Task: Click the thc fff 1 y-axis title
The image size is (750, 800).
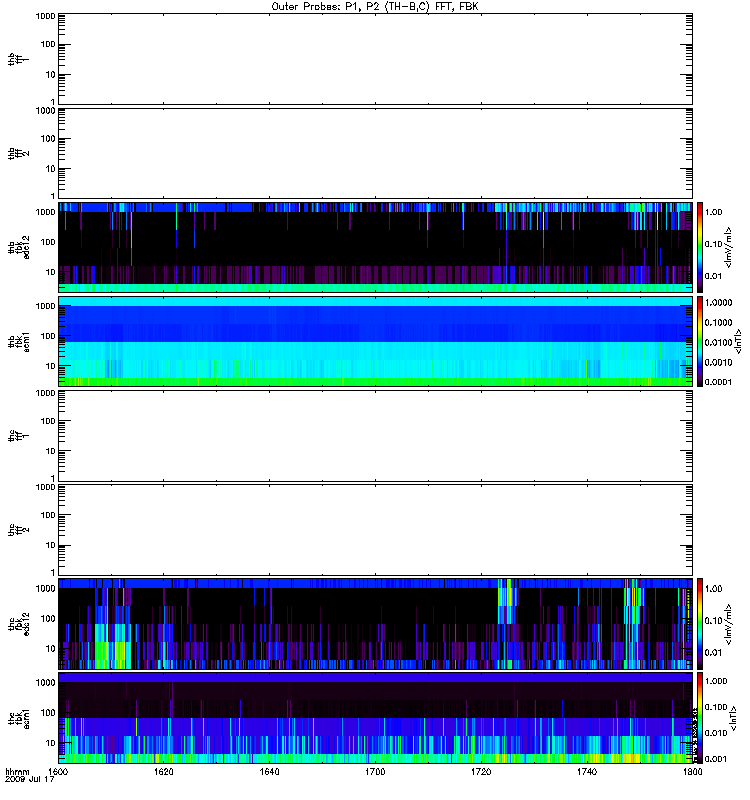Action: click(18, 436)
